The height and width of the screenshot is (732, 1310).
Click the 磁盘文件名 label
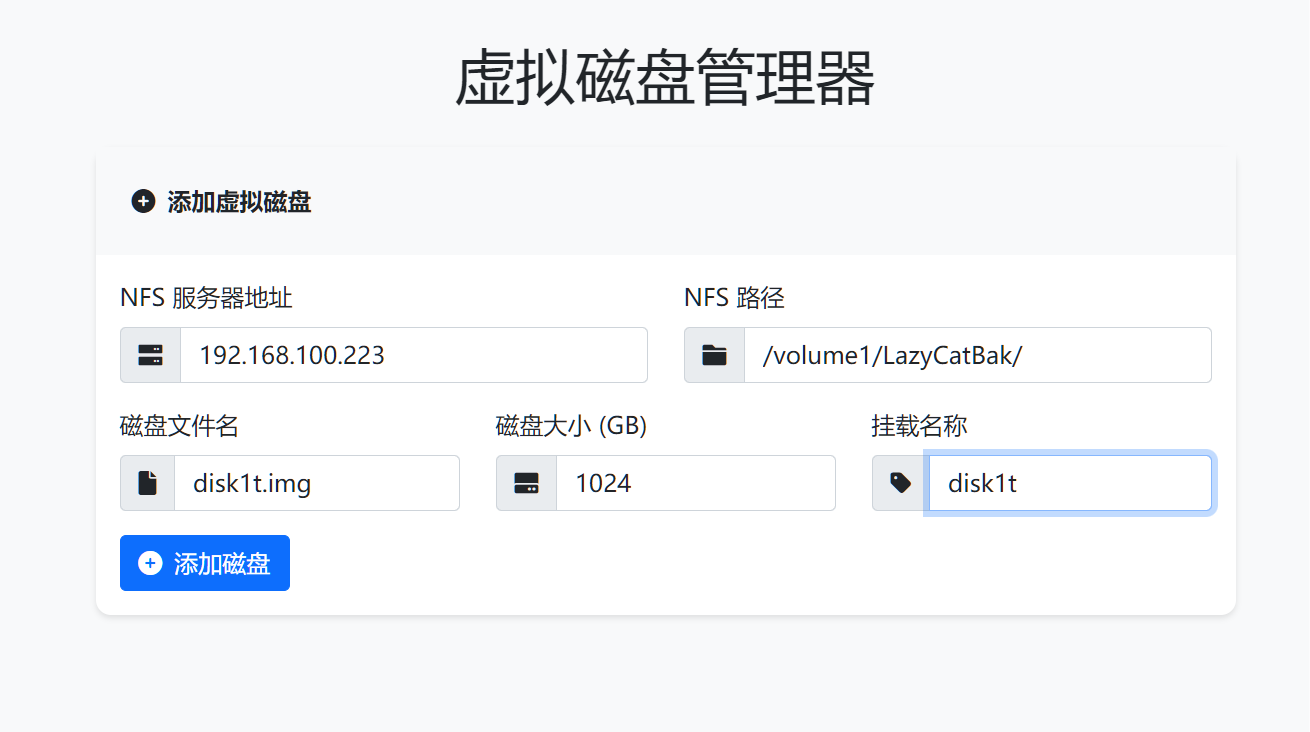pos(179,426)
